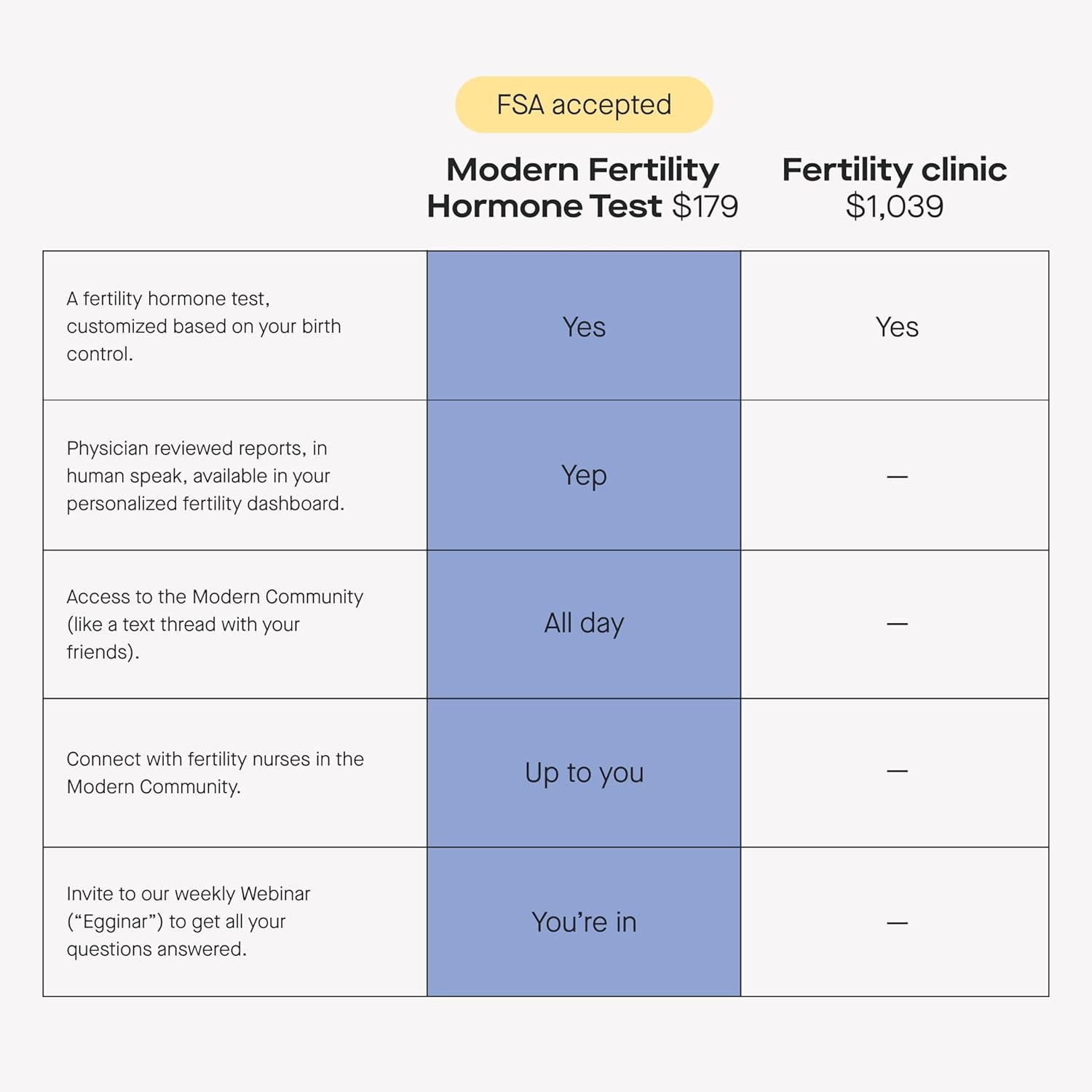
Task: Select the Modern Community access description
Action: click(x=214, y=624)
